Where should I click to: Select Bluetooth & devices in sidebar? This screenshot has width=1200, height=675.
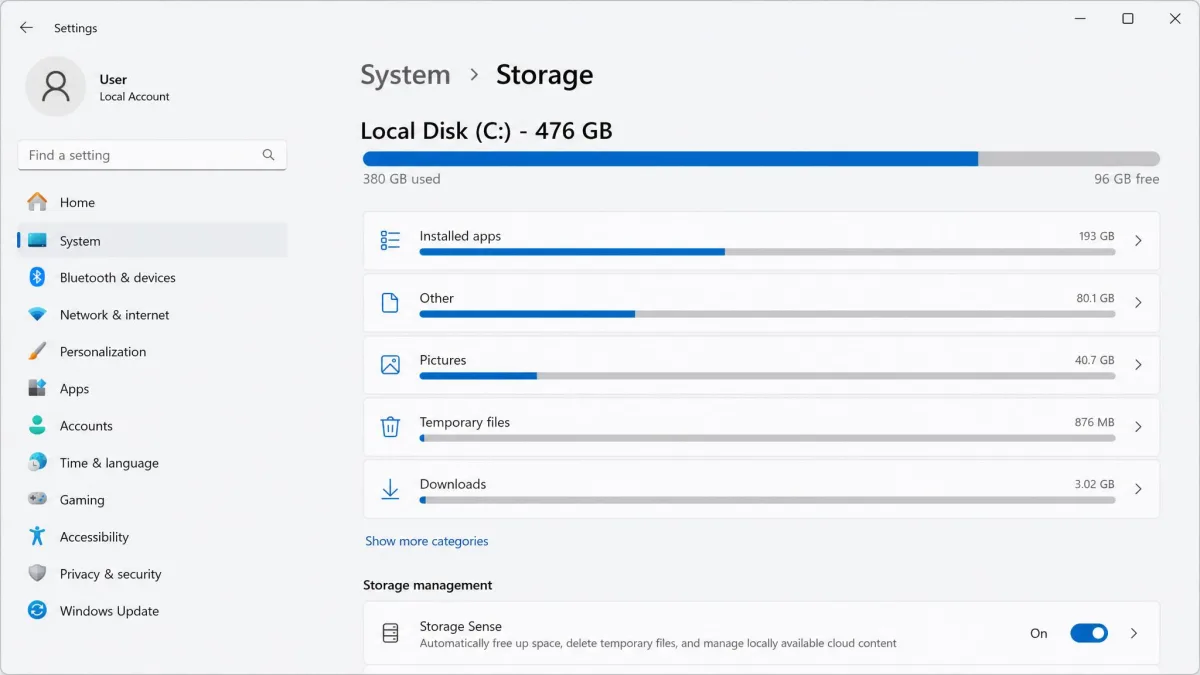(152, 277)
